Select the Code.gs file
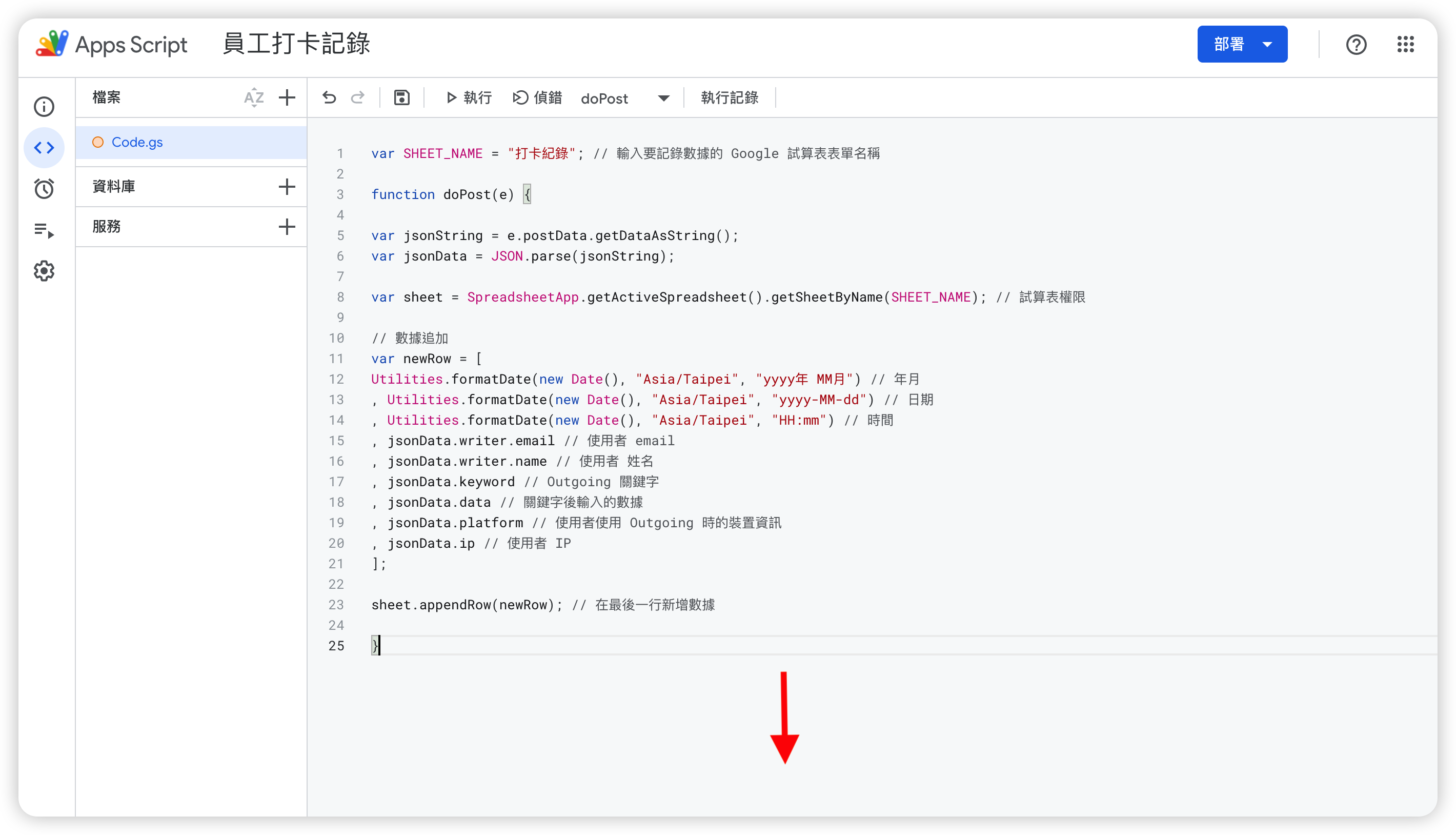Screen dimensions: 1456x835 (136, 142)
